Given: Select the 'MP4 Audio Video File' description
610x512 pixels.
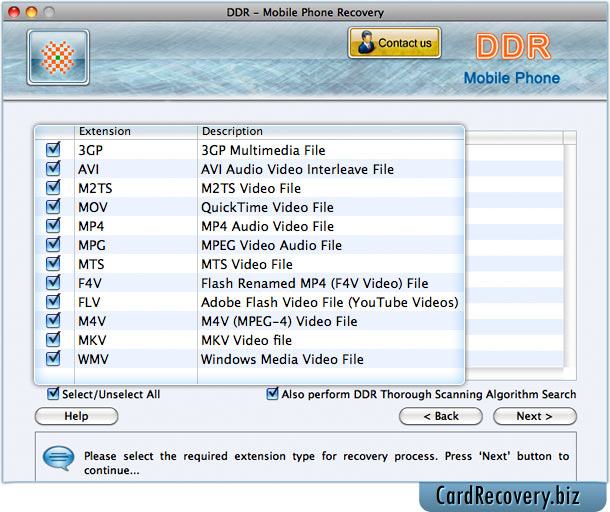Looking at the screenshot, I should (x=267, y=226).
